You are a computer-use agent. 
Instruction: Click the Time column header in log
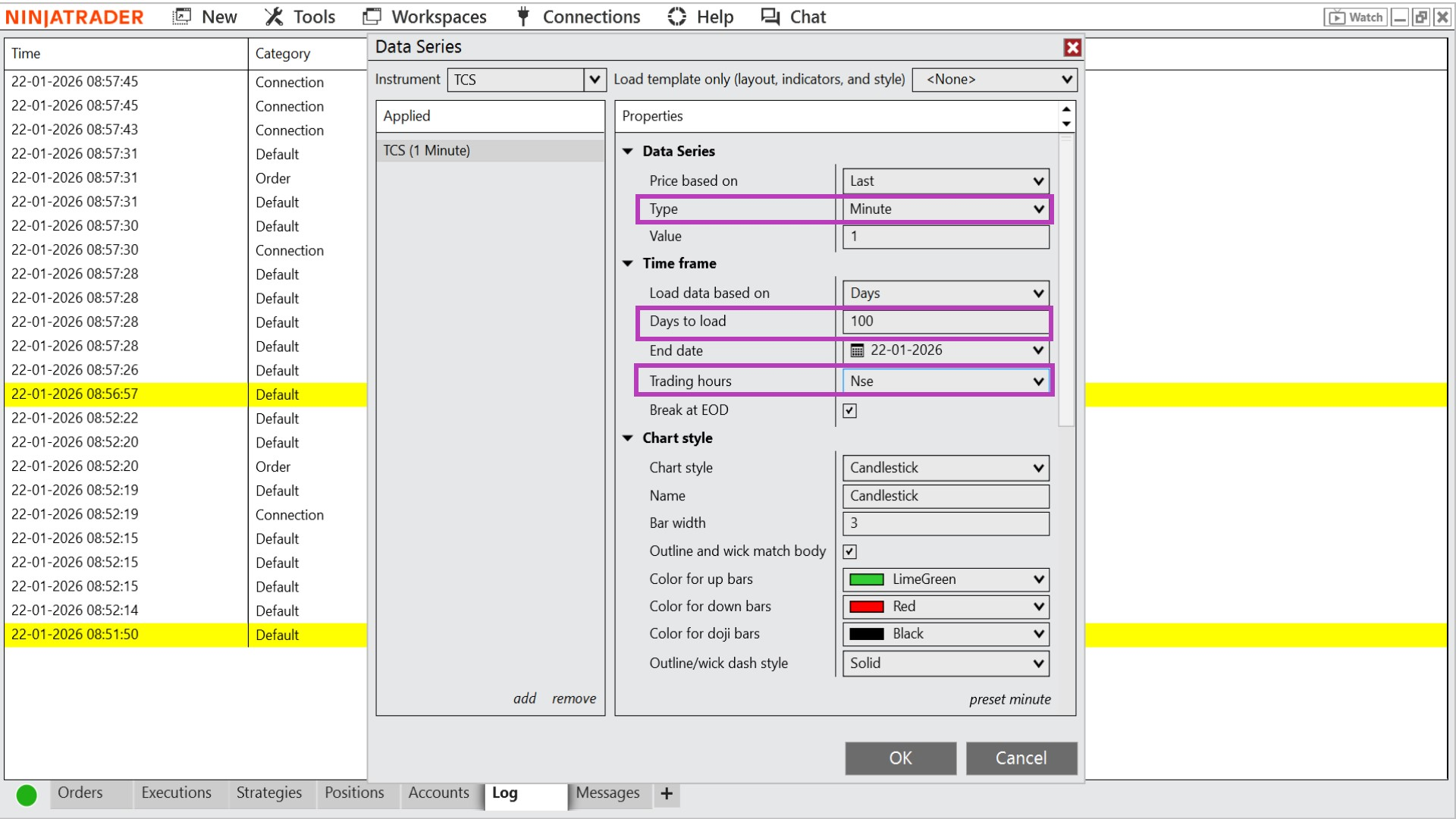(126, 54)
